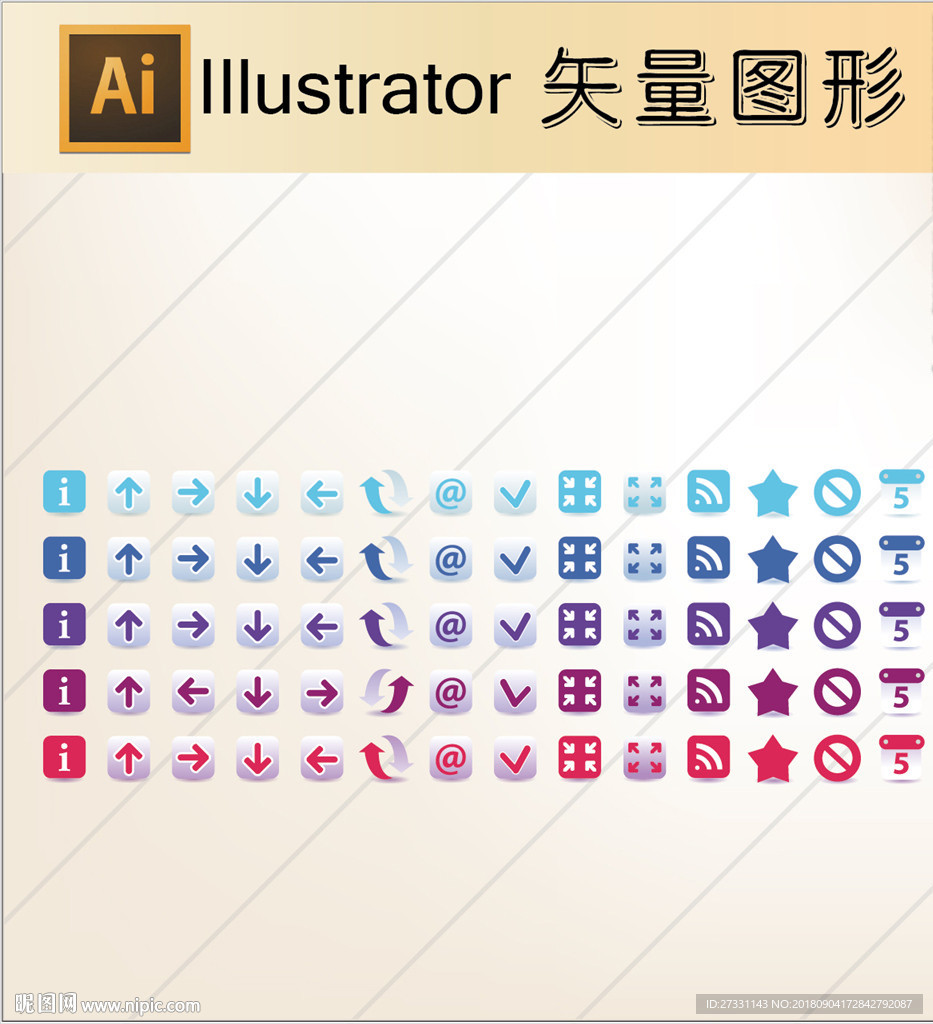Click the violet checkmark icon
This screenshot has width=933, height=1024.
point(515,625)
